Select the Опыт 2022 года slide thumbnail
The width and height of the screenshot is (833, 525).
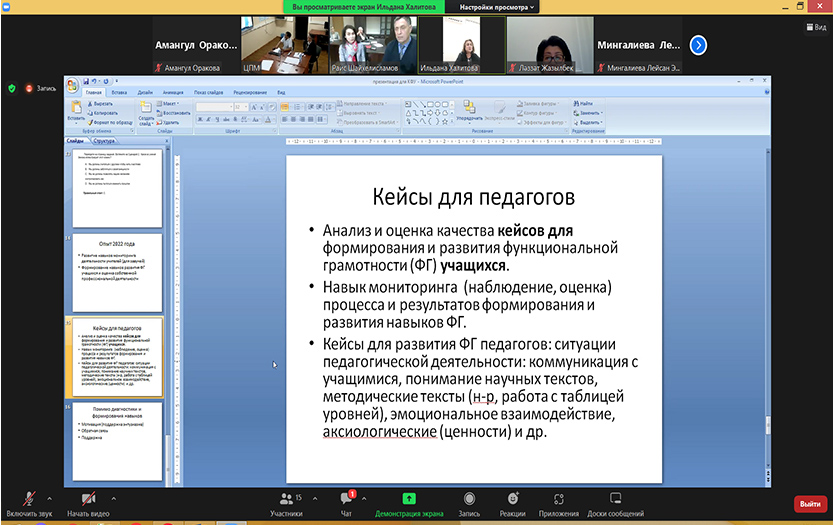[115, 272]
